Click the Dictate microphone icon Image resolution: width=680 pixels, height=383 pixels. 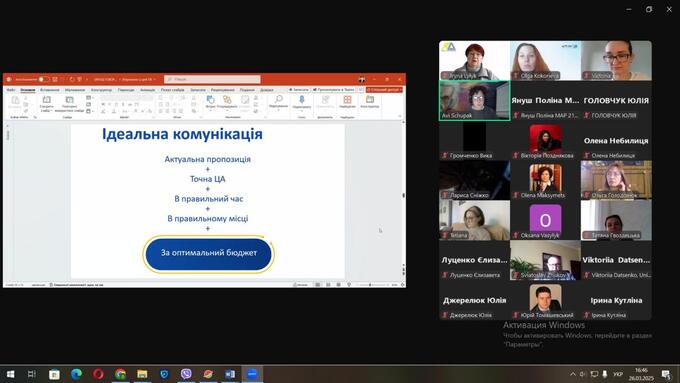point(301,100)
